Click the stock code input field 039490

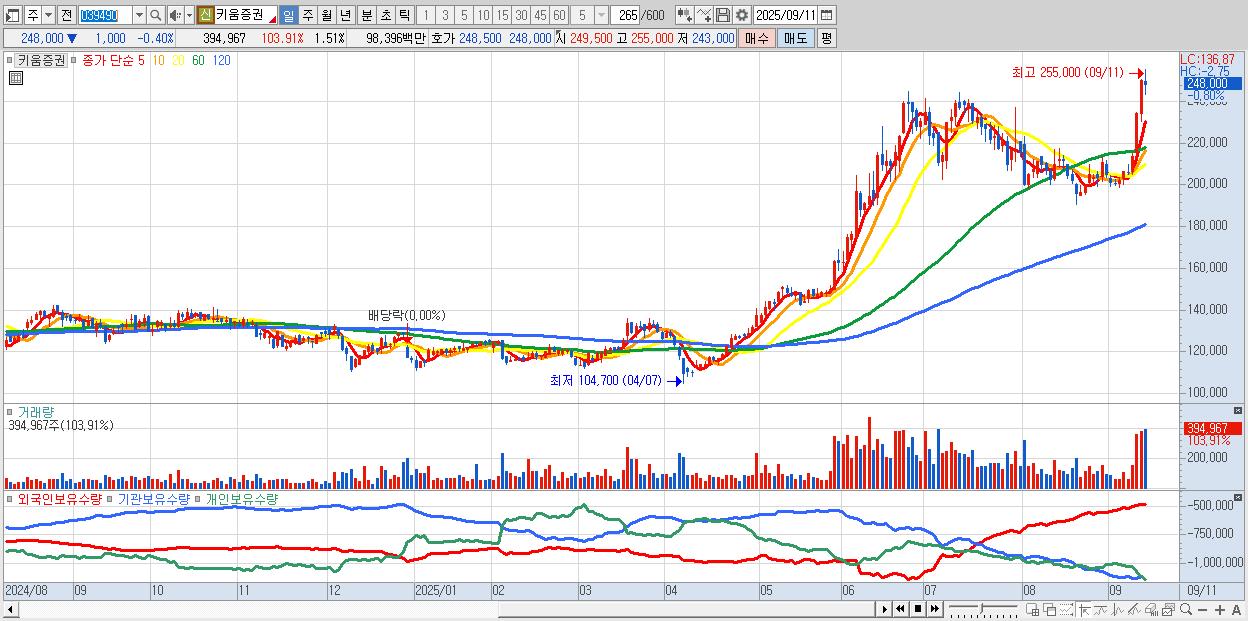[x=105, y=15]
